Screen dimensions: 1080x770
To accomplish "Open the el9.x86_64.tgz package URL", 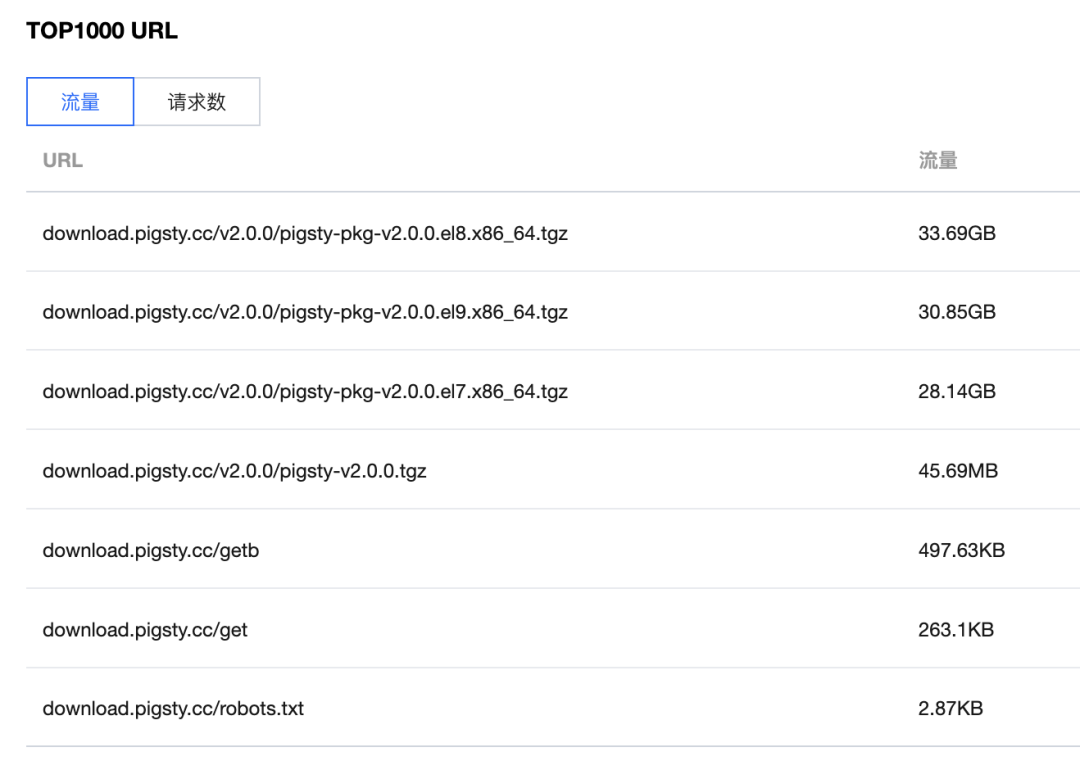I will 305,312.
